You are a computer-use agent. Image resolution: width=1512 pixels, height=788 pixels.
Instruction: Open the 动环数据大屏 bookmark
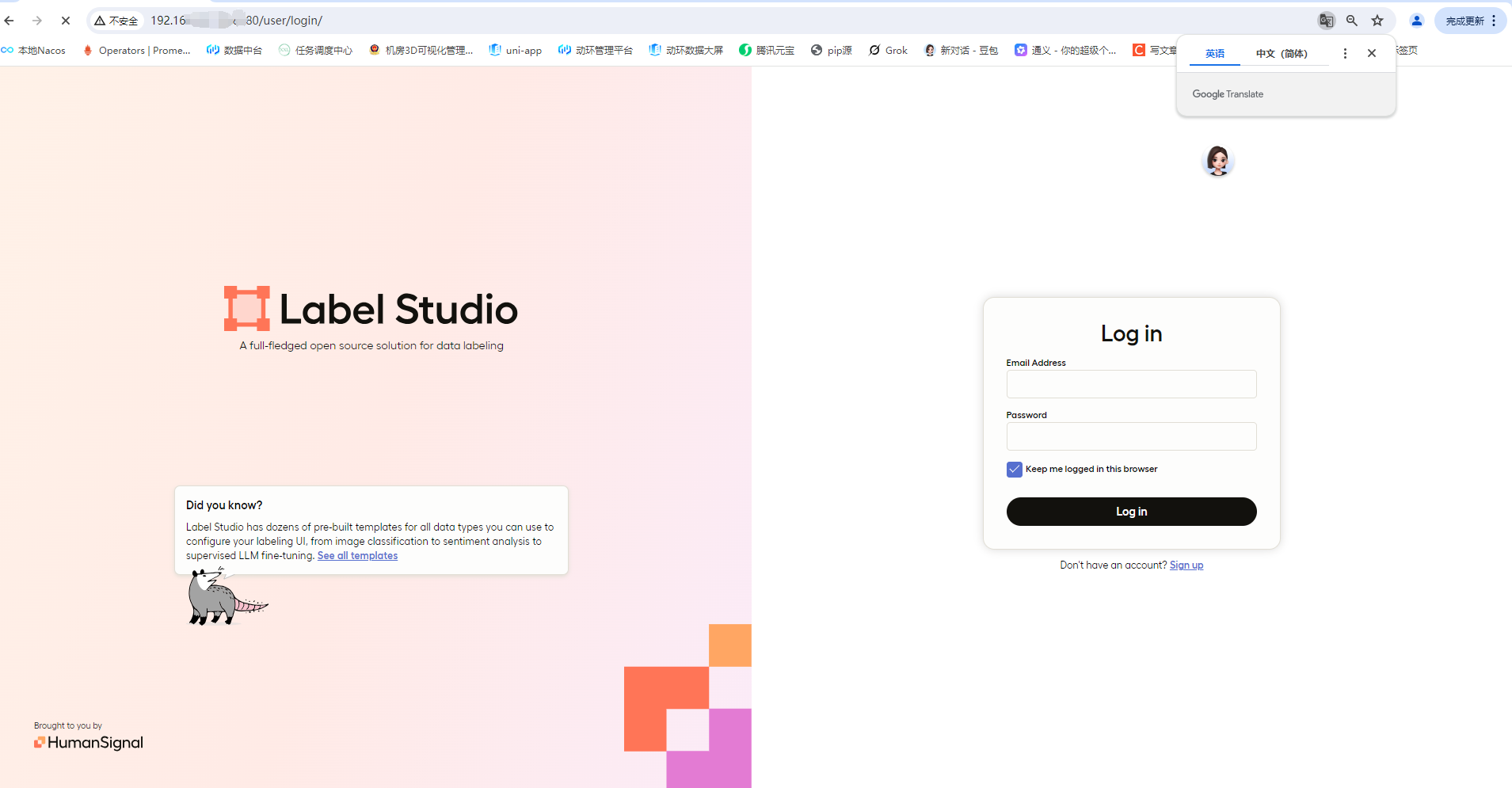pos(686,50)
